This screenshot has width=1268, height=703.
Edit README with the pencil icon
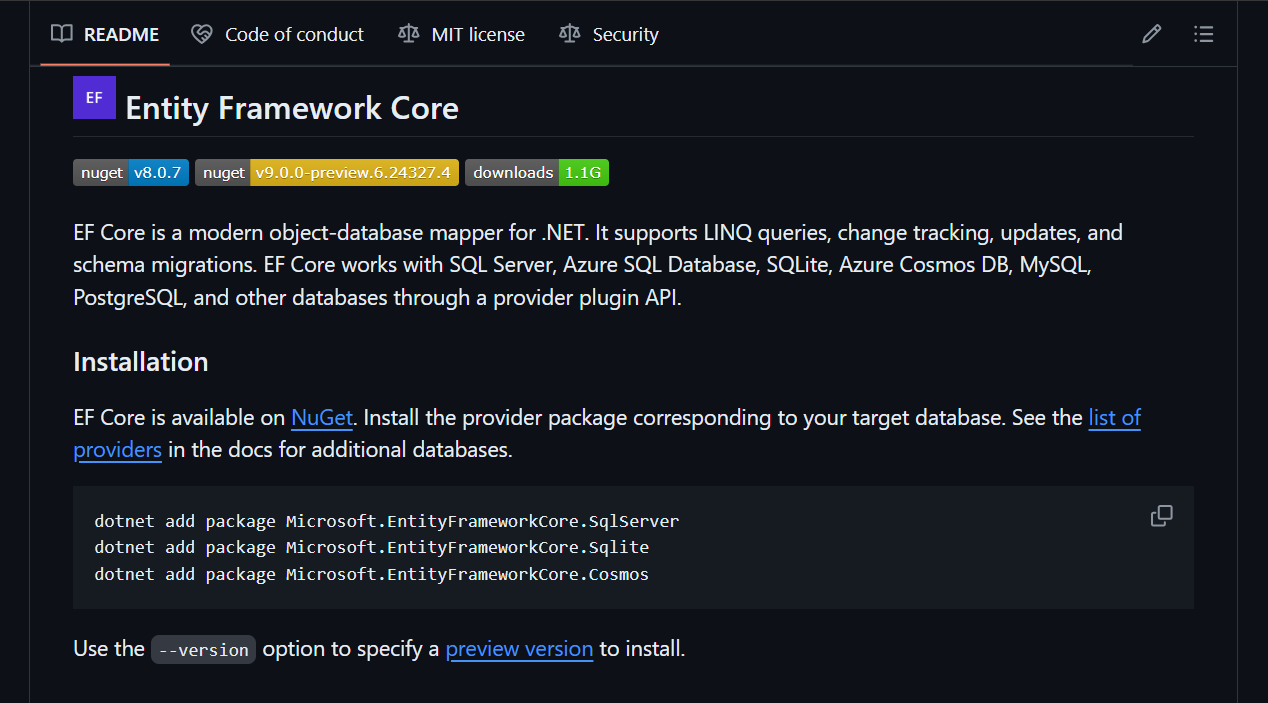[1152, 34]
